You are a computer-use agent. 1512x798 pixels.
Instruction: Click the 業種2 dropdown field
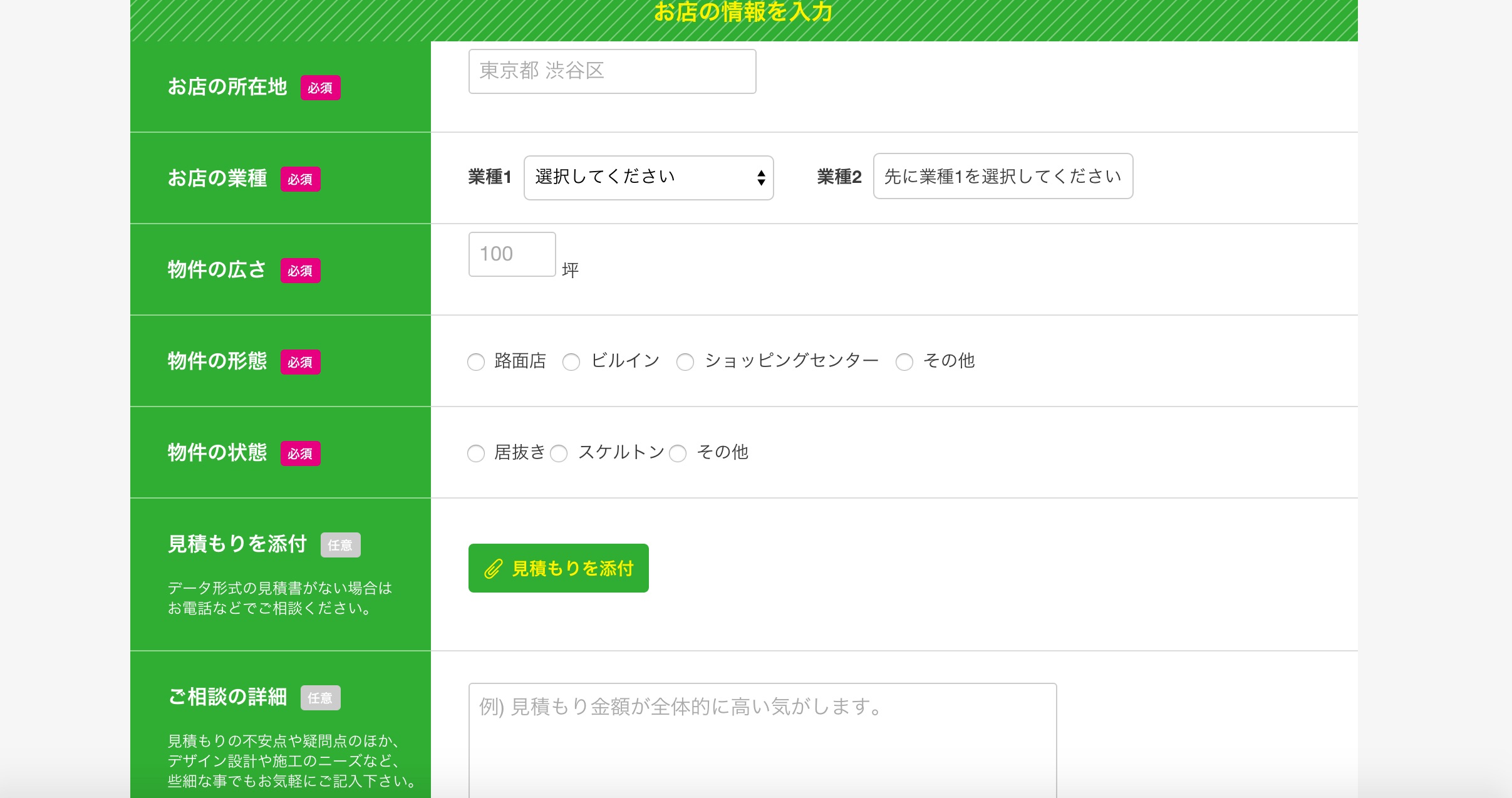(1002, 176)
